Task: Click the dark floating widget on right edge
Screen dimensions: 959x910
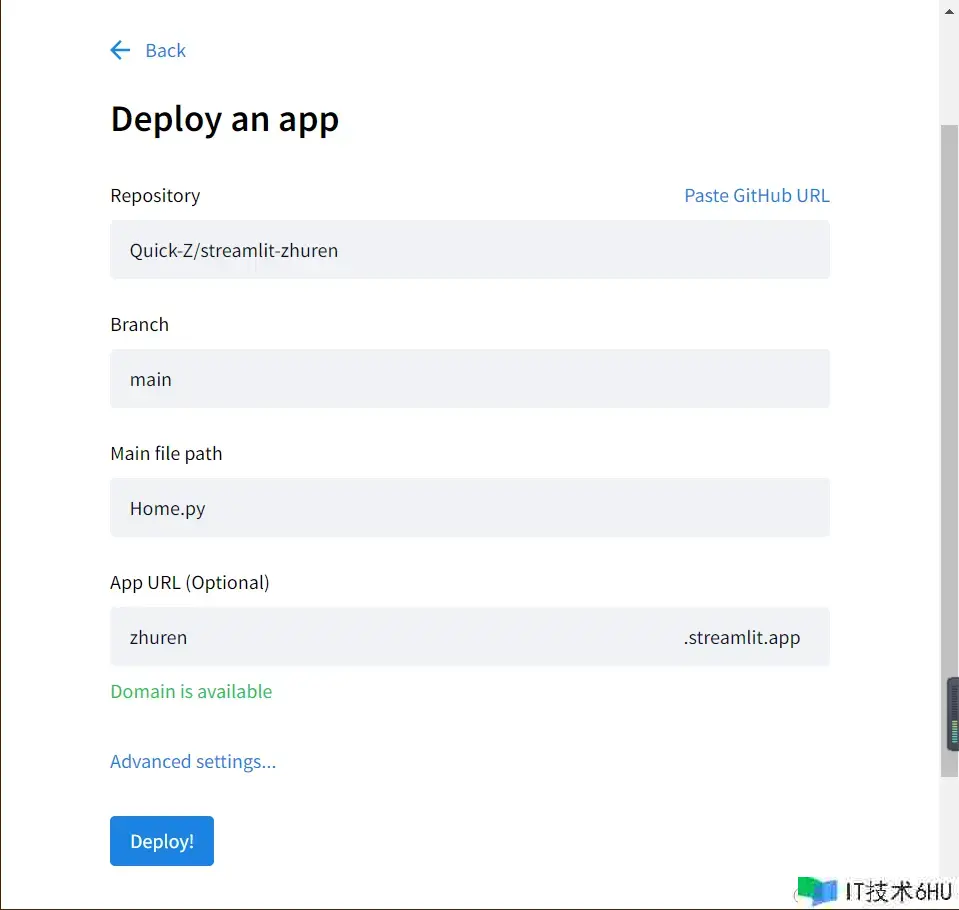Action: pyautogui.click(x=953, y=714)
